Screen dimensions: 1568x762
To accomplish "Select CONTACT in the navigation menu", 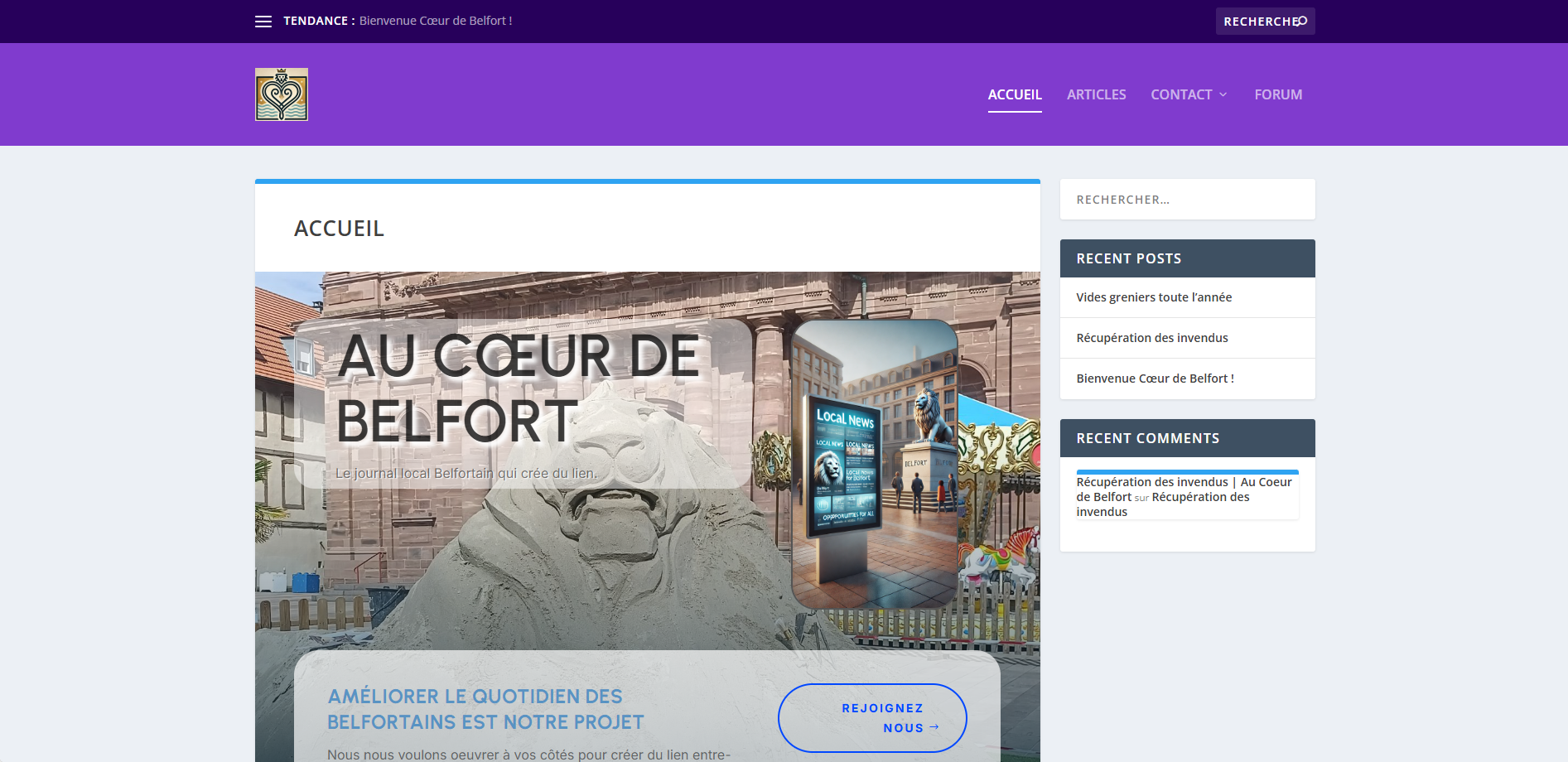I will (x=1180, y=94).
